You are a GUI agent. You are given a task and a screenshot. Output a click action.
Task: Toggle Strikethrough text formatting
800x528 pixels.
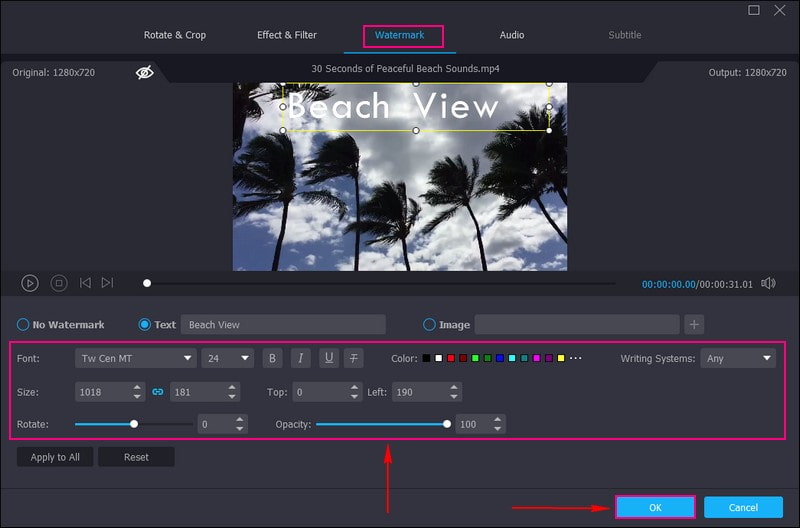[354, 358]
